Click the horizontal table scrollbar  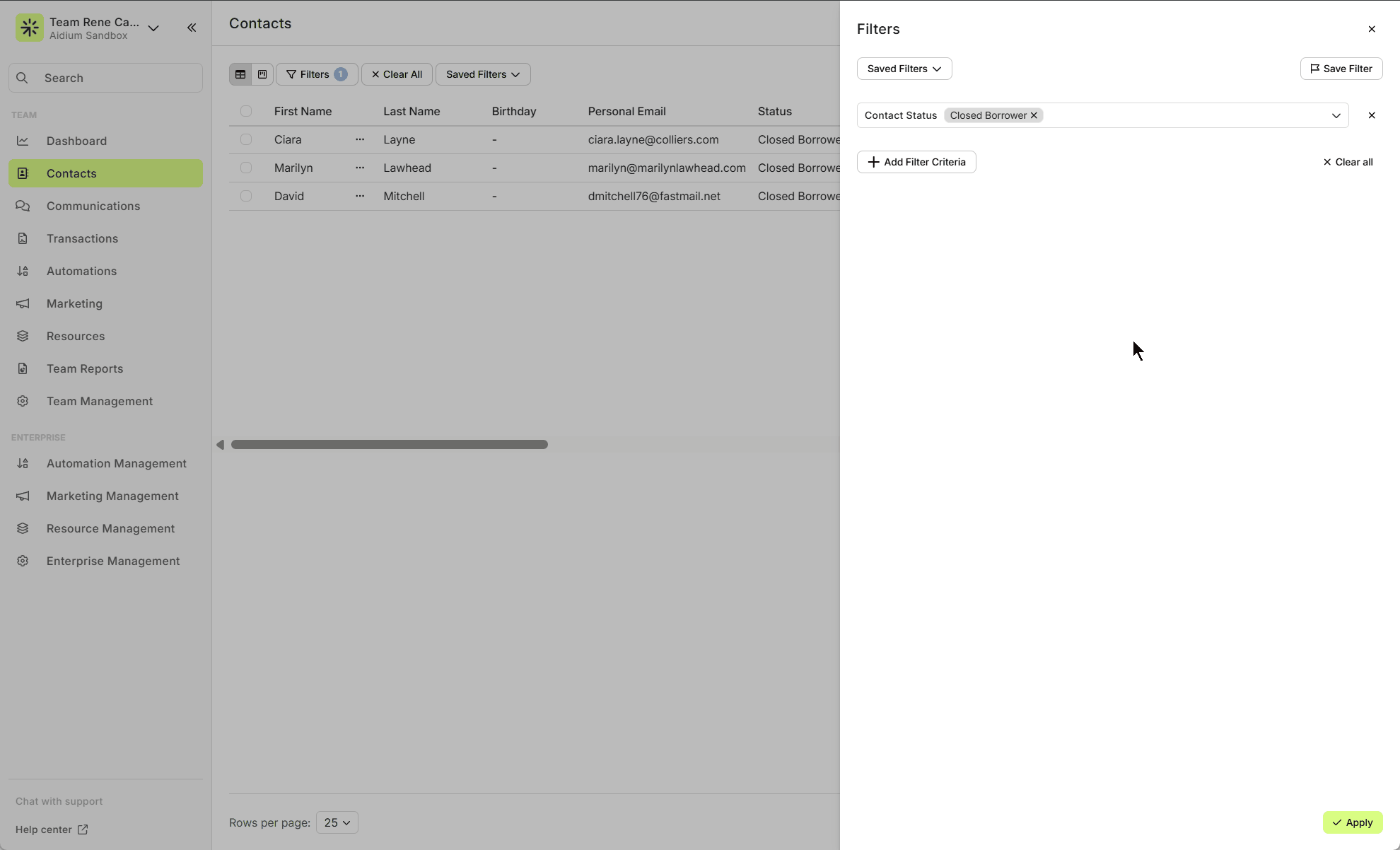point(389,445)
